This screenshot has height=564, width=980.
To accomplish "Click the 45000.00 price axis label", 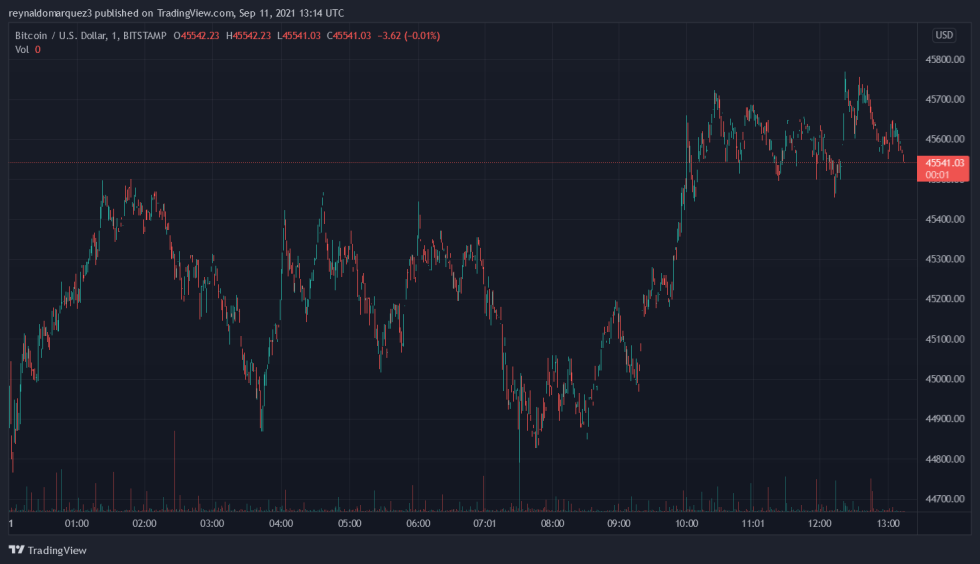I will click(x=945, y=379).
